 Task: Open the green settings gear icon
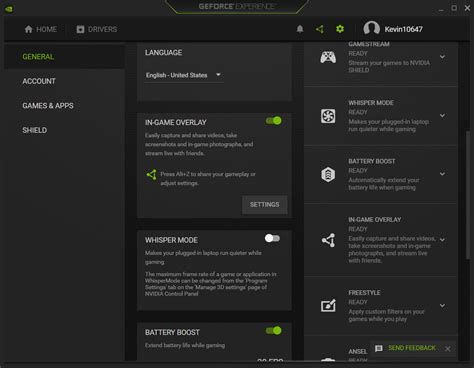(x=340, y=29)
